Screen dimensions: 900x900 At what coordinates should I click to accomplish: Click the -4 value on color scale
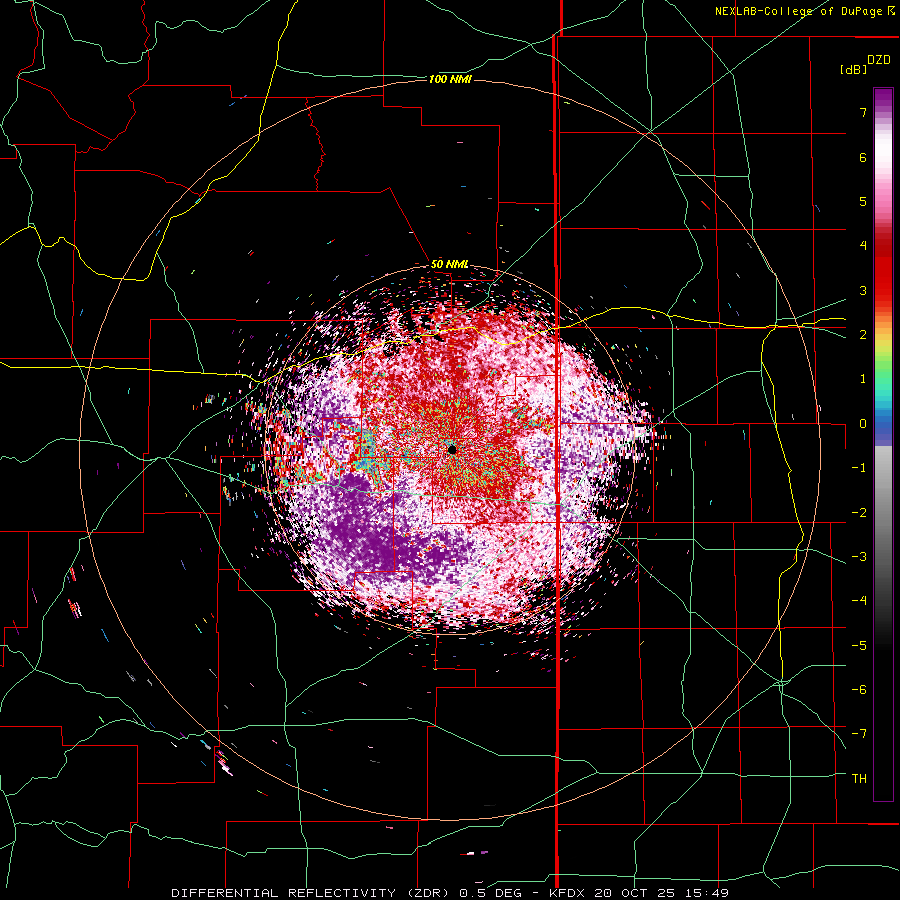pos(859,601)
